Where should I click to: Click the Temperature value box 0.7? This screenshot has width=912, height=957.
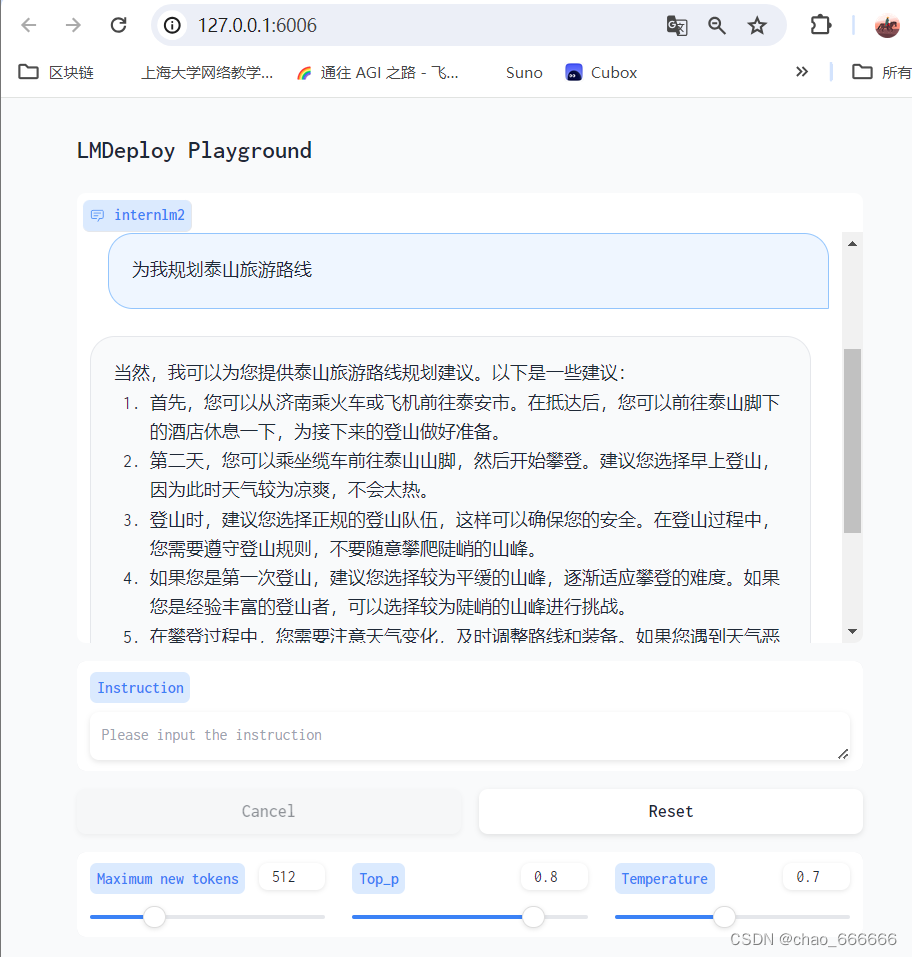pos(816,877)
